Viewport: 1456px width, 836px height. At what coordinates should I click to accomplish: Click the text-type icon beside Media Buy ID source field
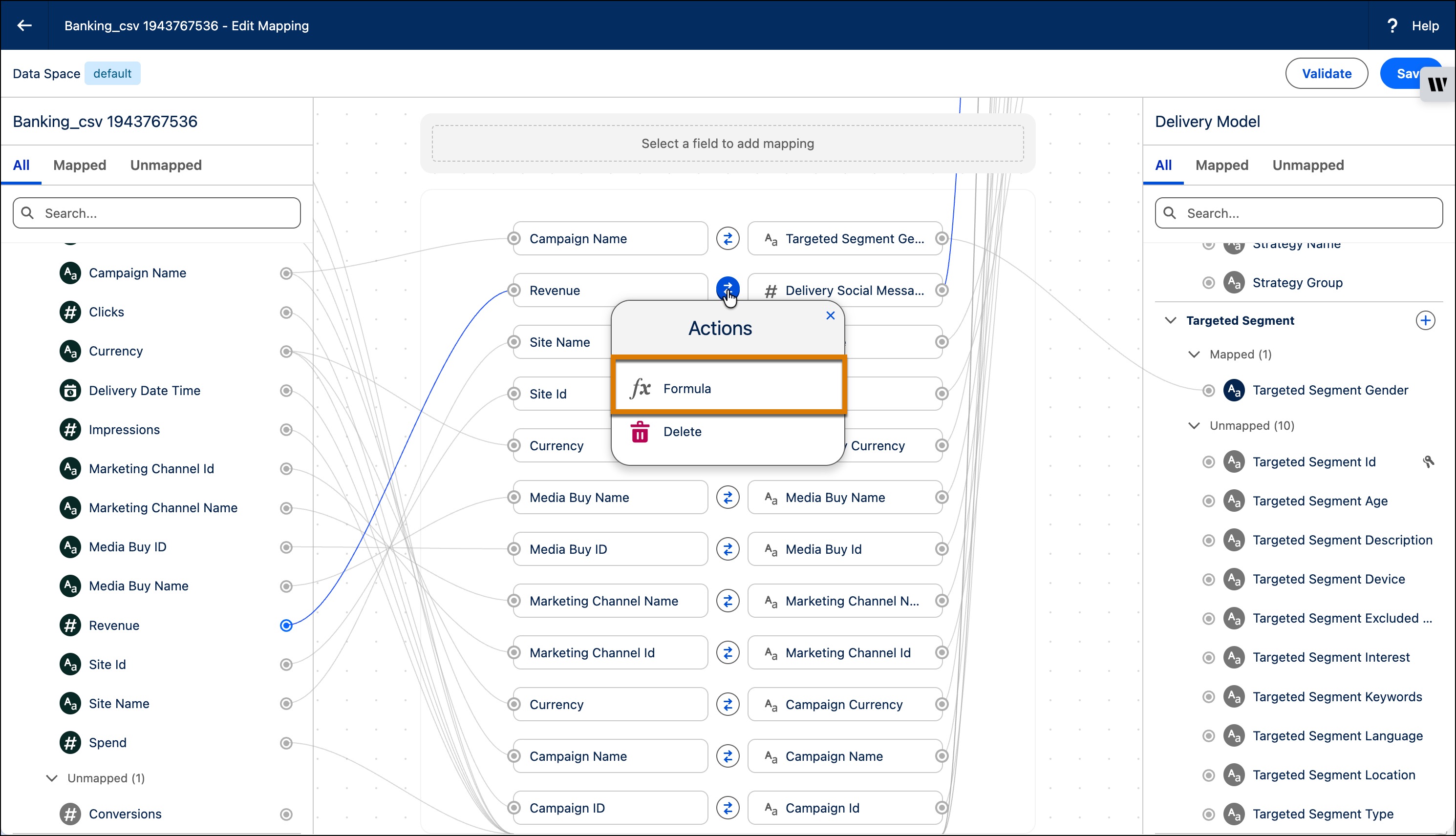point(70,546)
